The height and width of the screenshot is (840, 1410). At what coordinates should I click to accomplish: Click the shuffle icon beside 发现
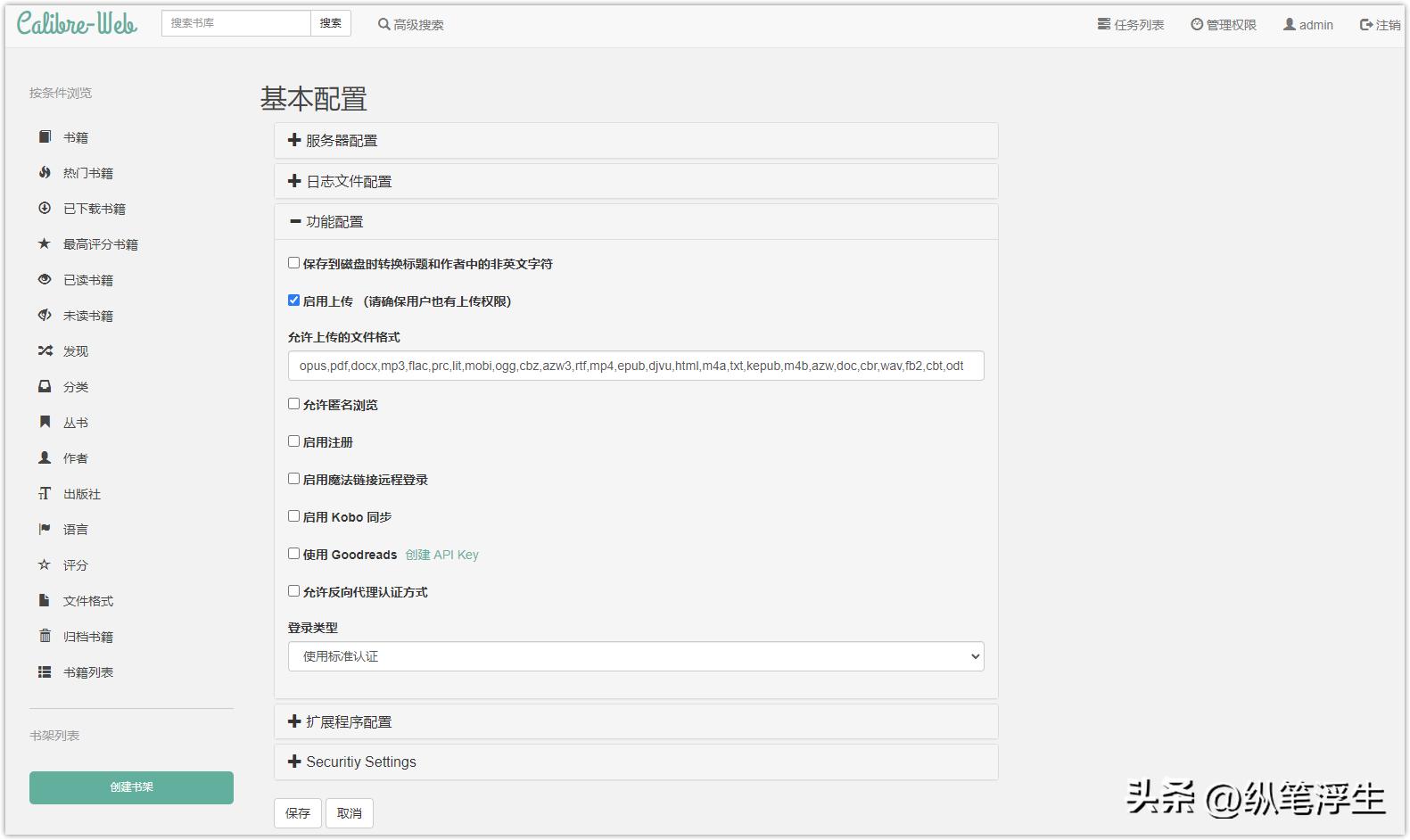pos(45,350)
